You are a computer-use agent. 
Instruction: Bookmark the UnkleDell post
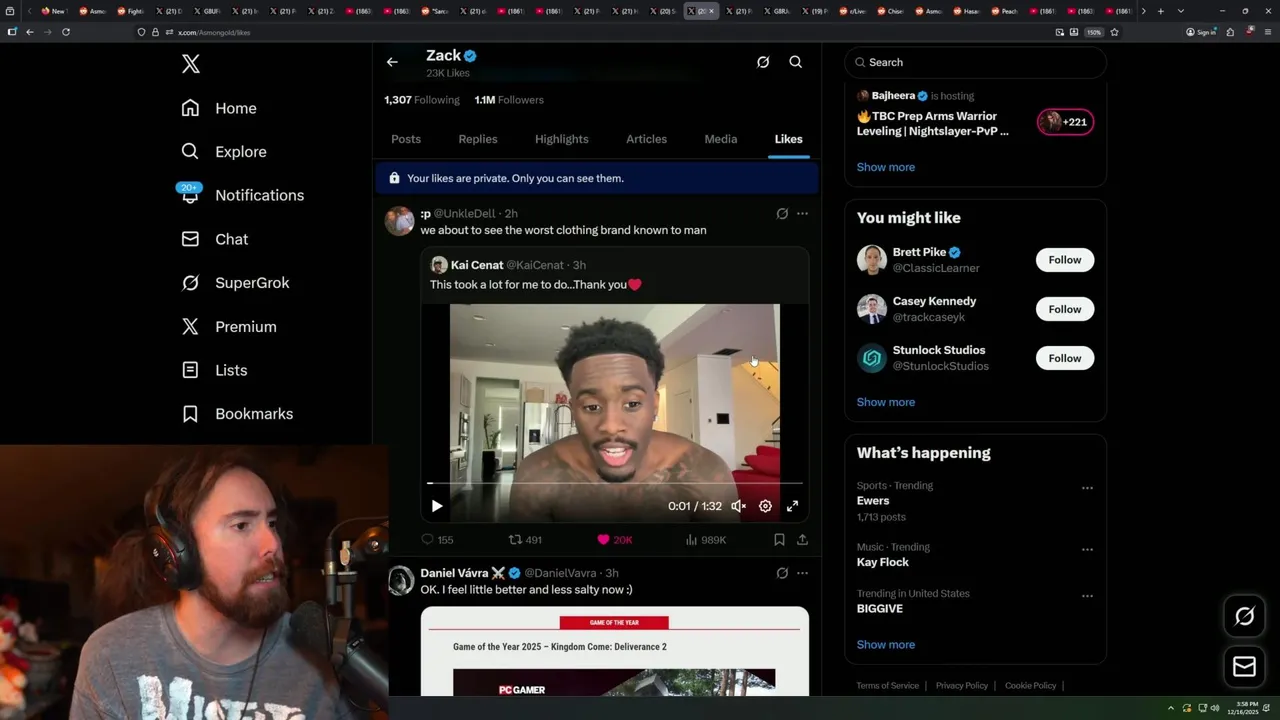tap(779, 539)
